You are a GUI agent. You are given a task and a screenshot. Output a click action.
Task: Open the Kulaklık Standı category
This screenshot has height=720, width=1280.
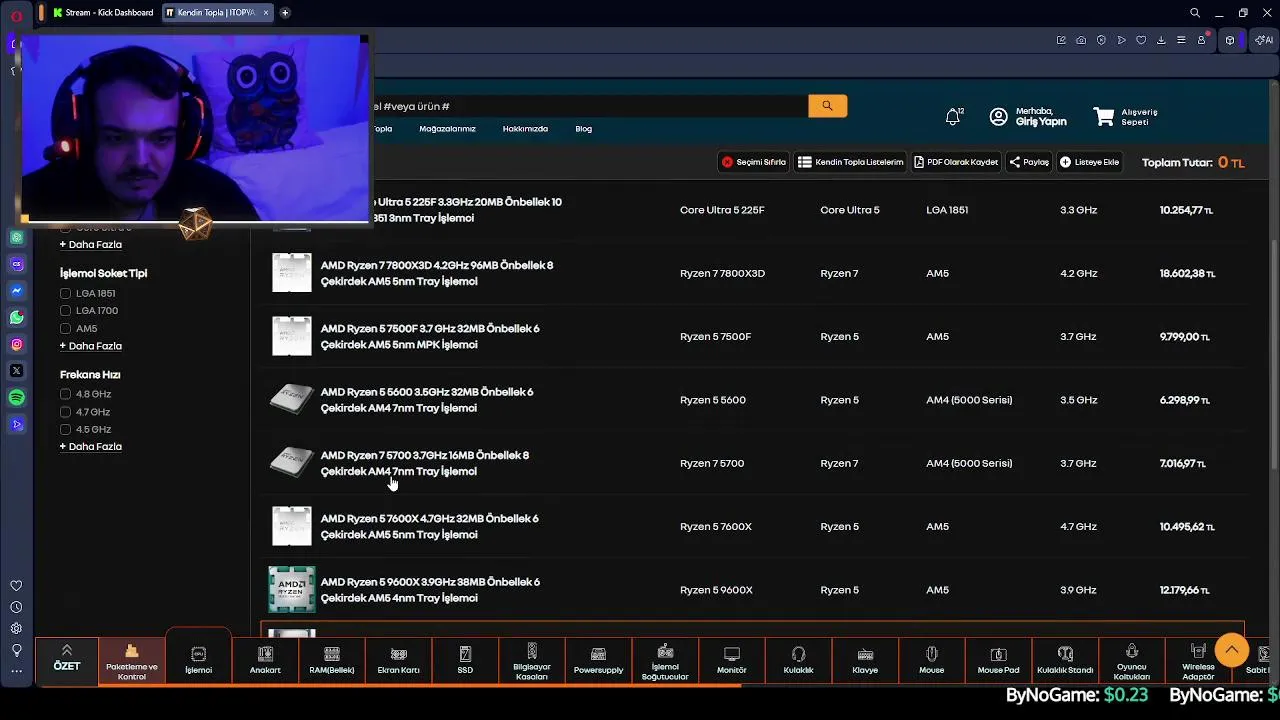1065,661
